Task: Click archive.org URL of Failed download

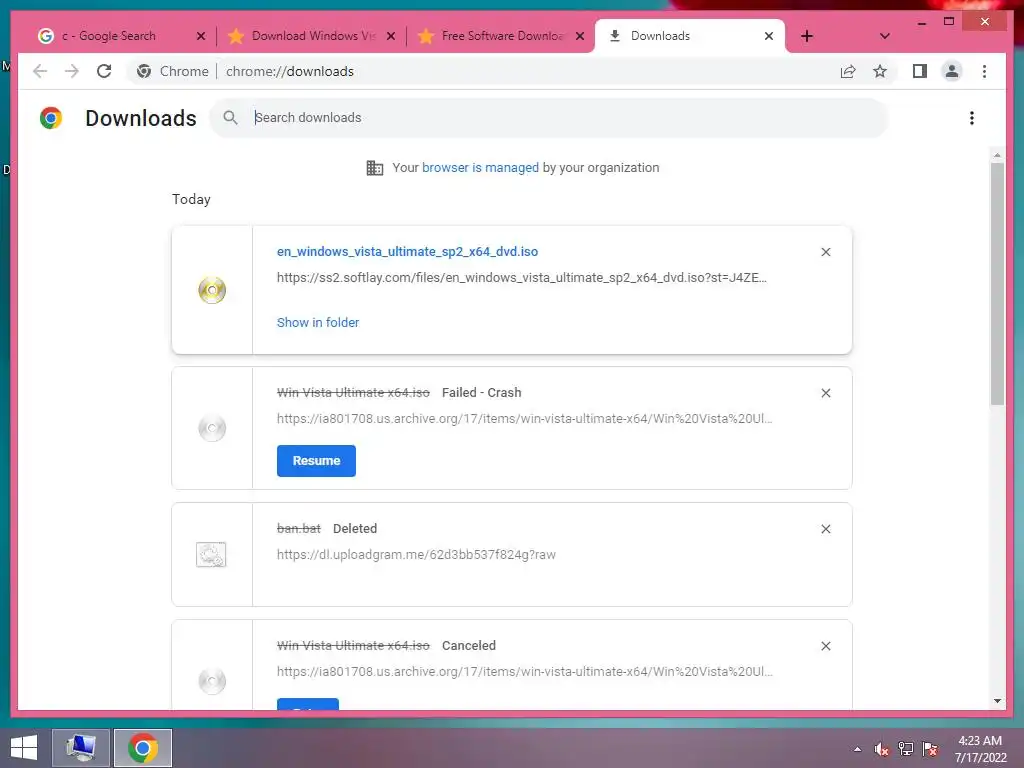Action: click(524, 419)
